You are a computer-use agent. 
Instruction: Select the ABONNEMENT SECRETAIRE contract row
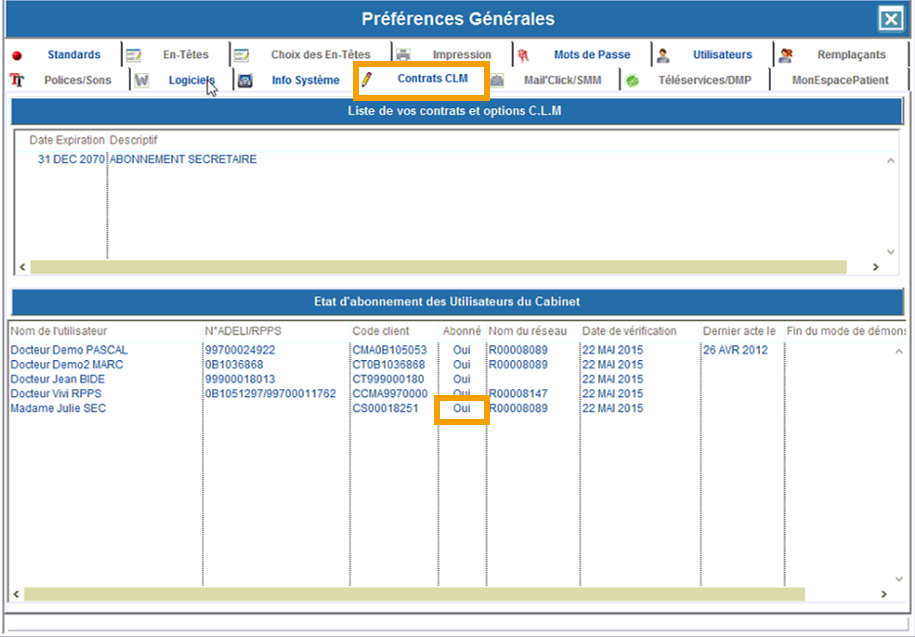click(182, 159)
